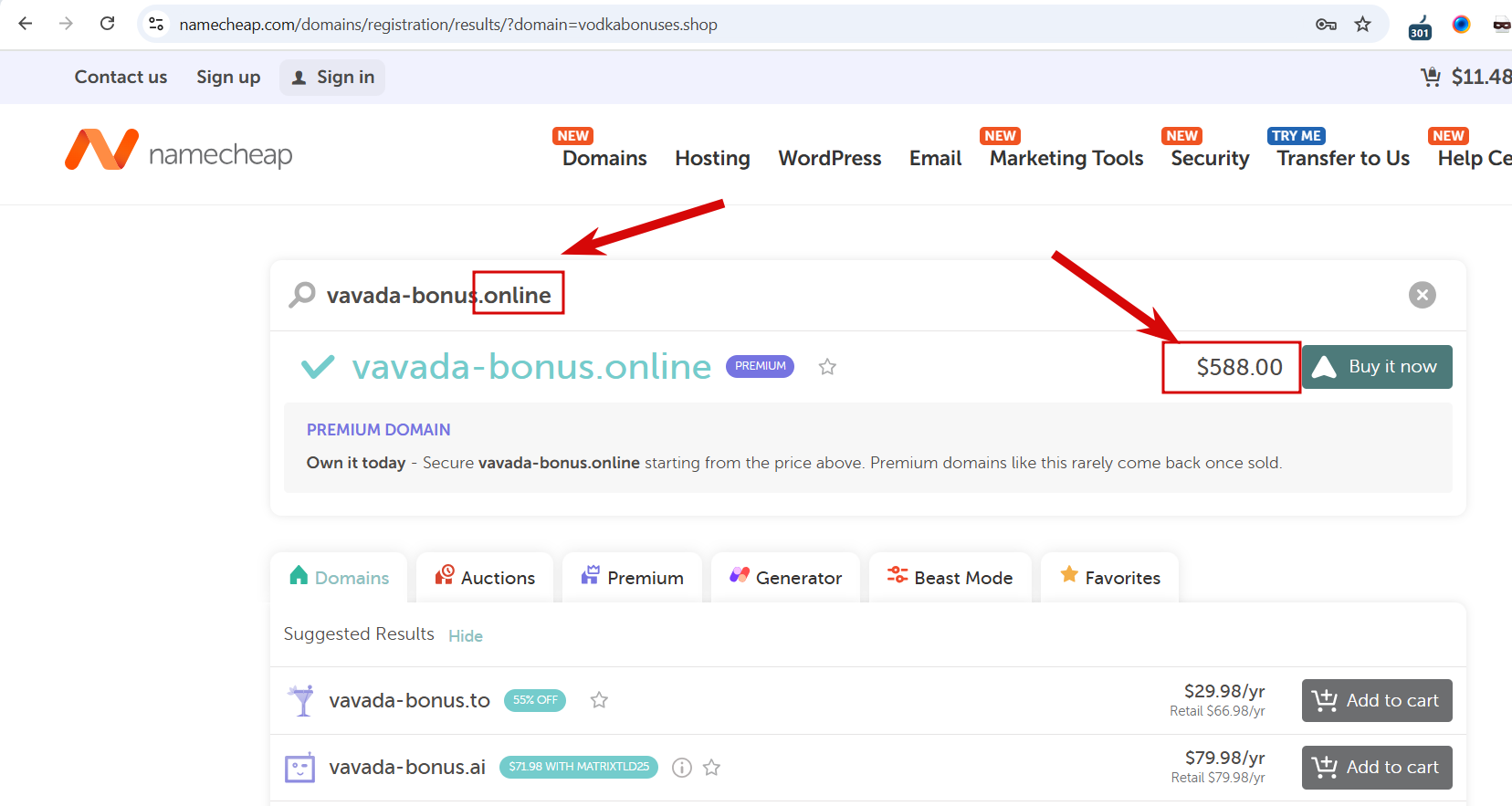
Task: Go to Namecheap homepage via the logo
Action: point(179,151)
